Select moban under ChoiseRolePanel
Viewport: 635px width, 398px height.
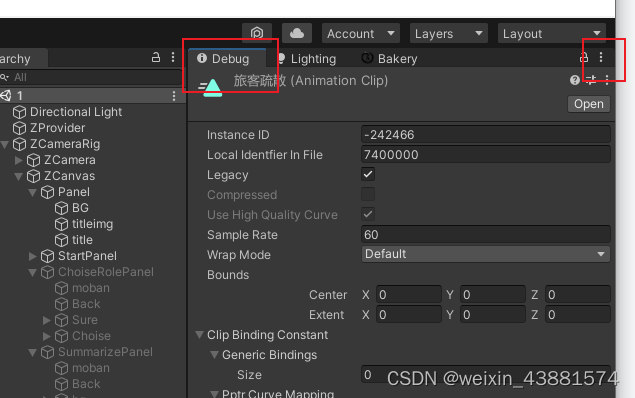pos(91,288)
